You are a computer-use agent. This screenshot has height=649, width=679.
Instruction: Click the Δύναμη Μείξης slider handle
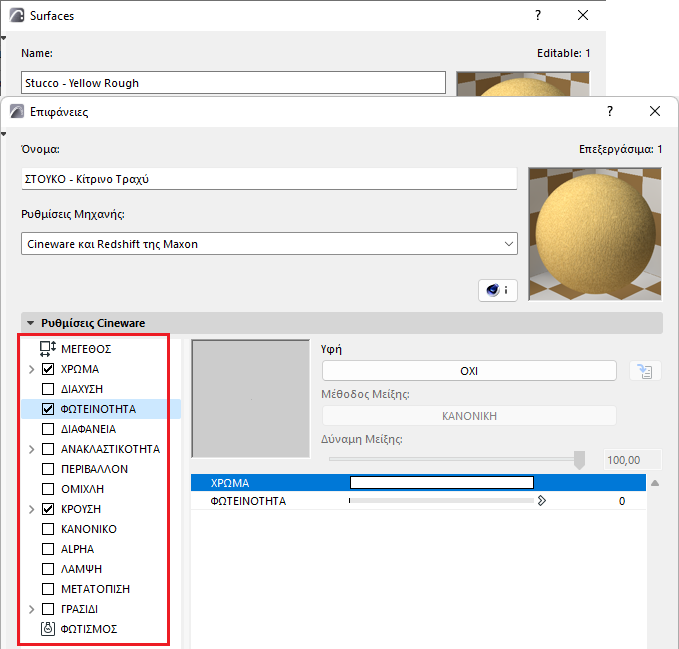[579, 460]
